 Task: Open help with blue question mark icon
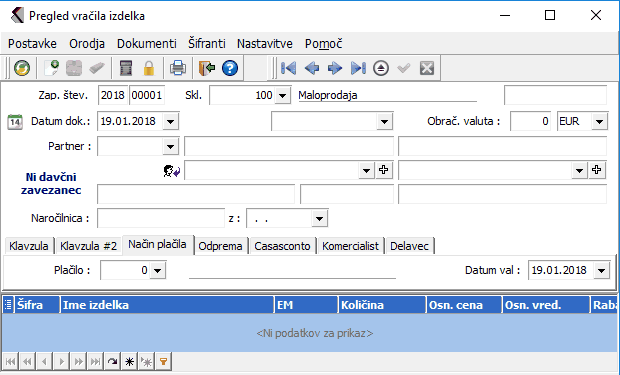coord(230,68)
